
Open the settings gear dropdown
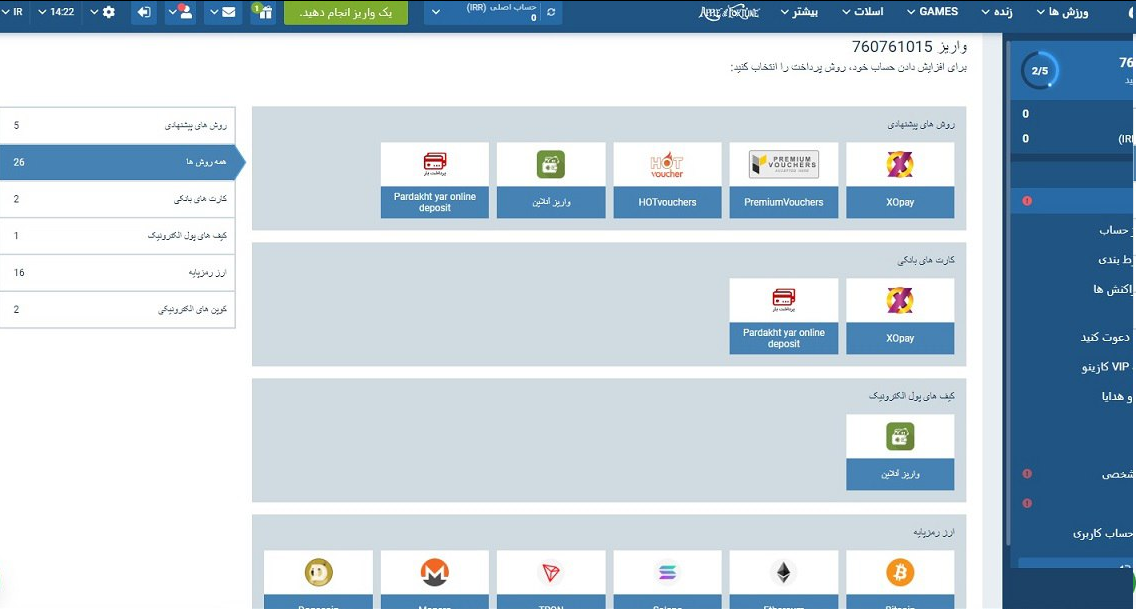click(101, 13)
